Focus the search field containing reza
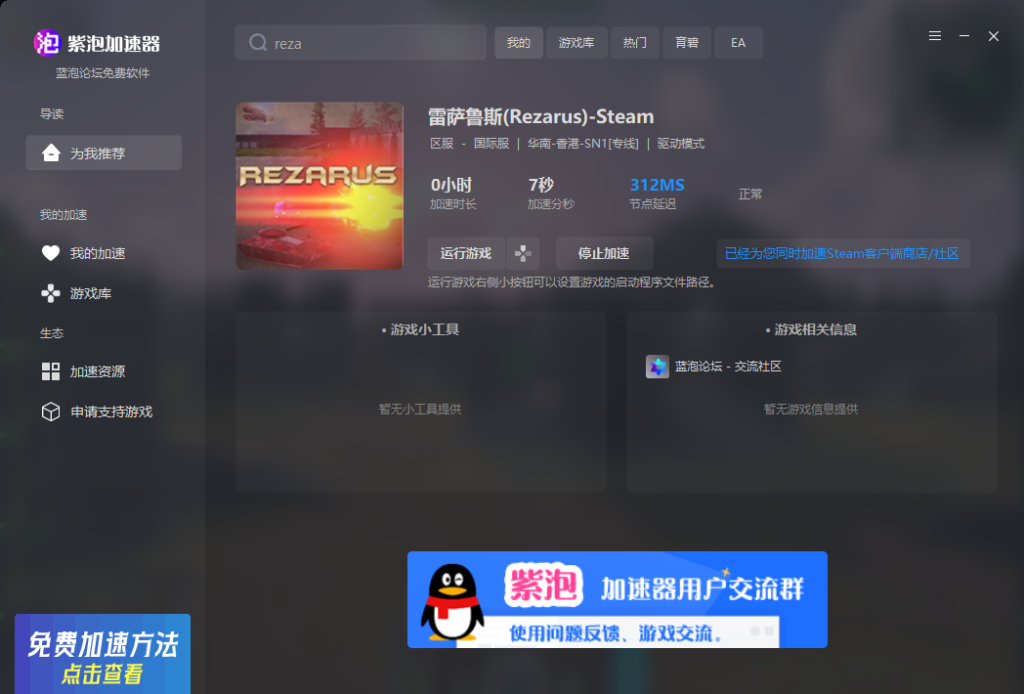The width and height of the screenshot is (1024, 694). click(x=360, y=42)
